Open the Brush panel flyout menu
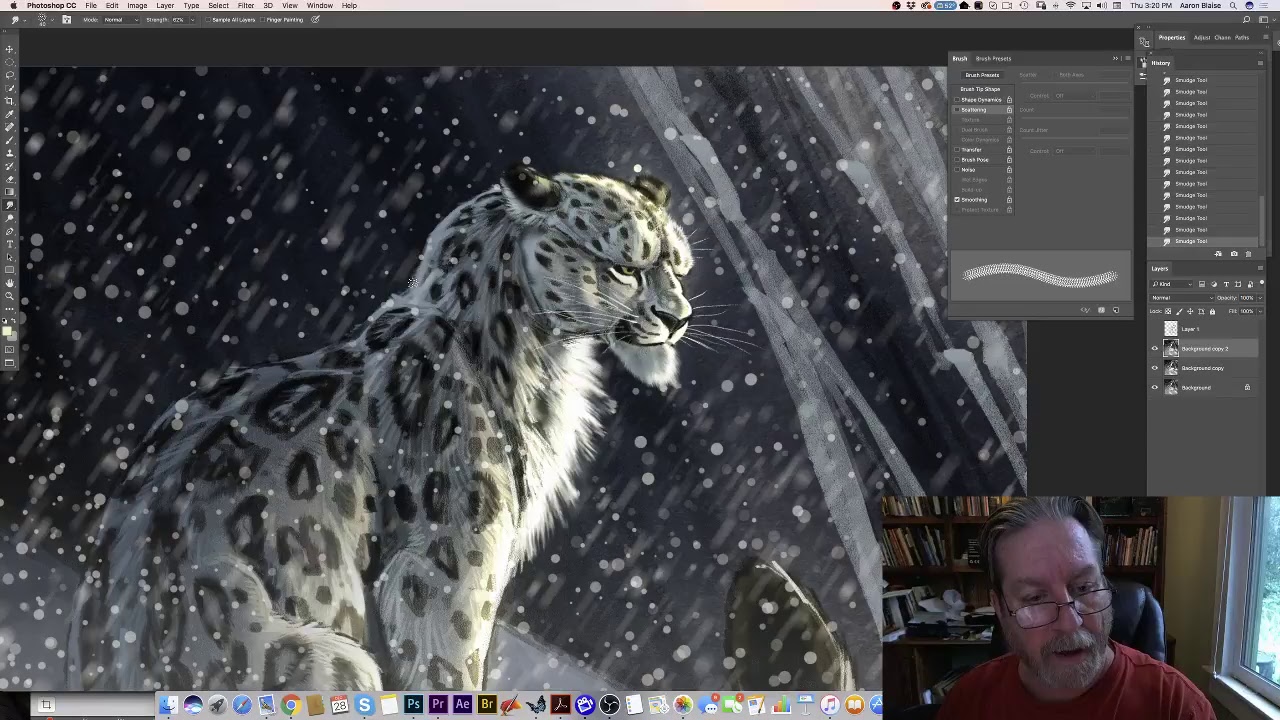The height and width of the screenshot is (720, 1280). pos(1128,58)
